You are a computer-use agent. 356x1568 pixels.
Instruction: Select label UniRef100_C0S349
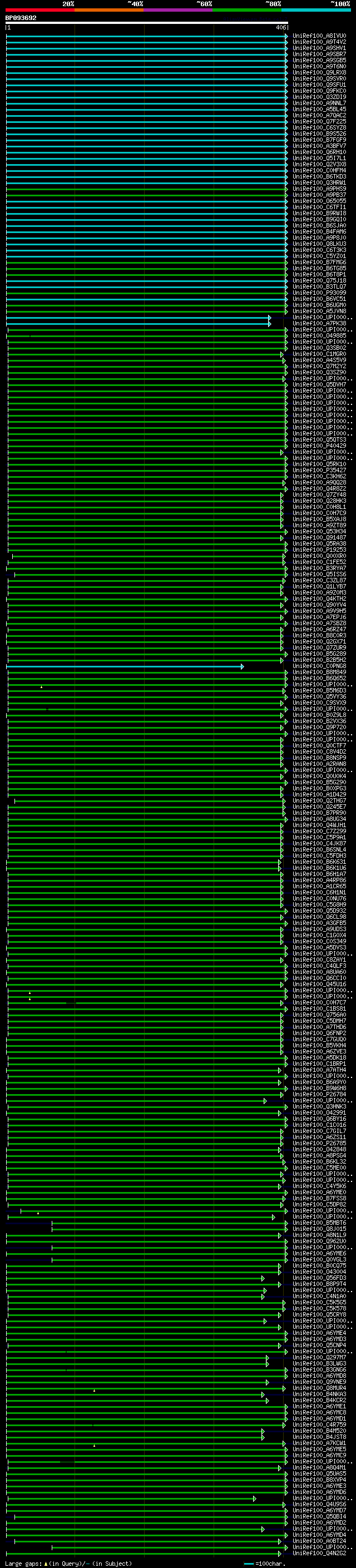point(319,942)
